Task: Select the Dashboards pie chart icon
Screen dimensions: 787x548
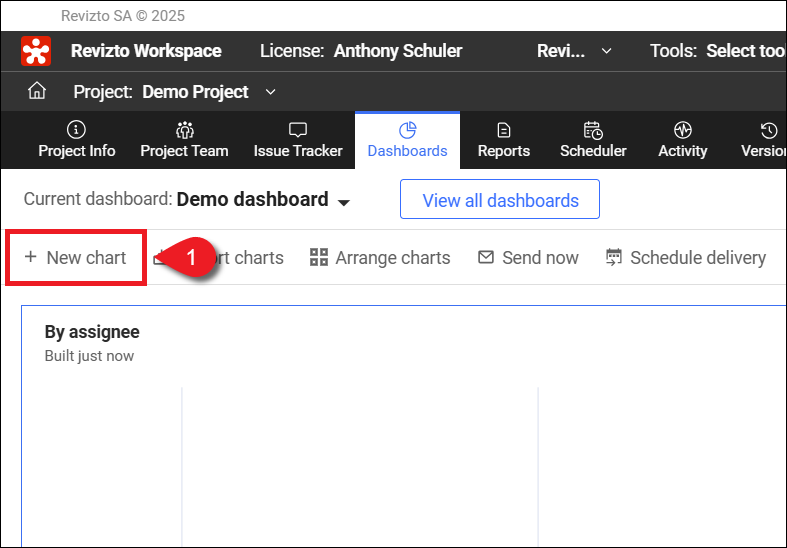Action: pyautogui.click(x=407, y=130)
